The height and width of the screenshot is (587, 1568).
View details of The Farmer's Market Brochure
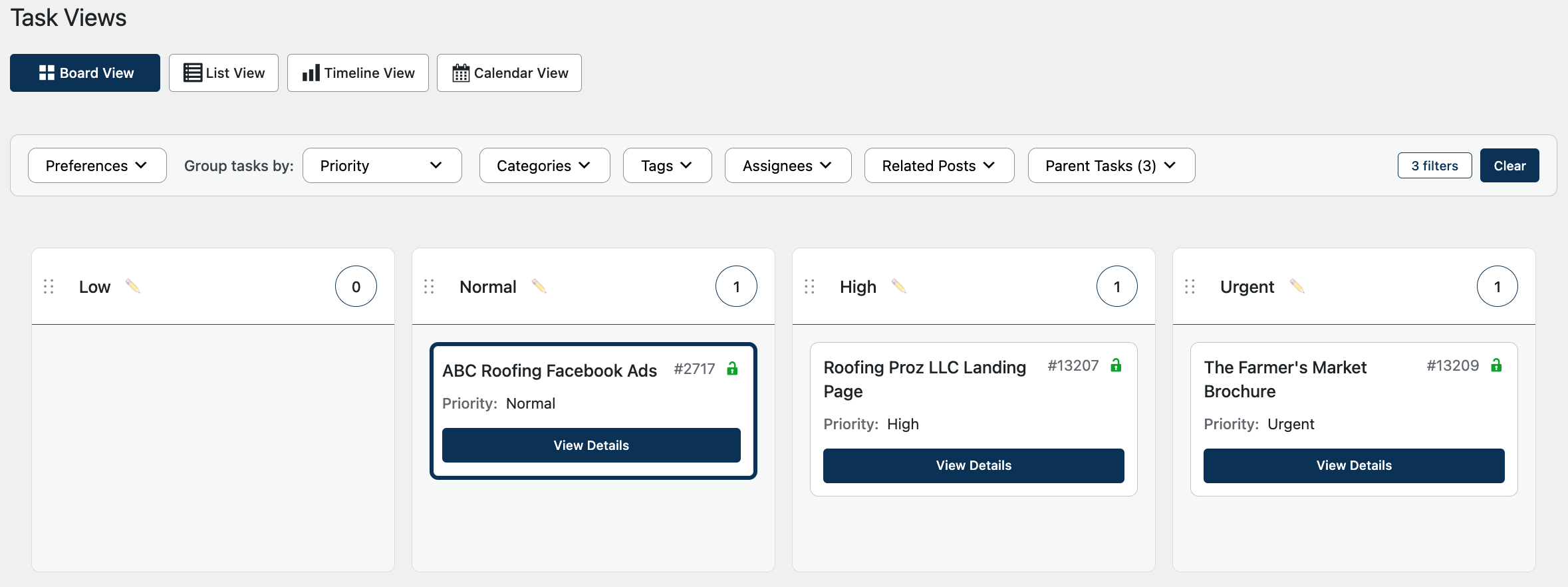point(1354,465)
